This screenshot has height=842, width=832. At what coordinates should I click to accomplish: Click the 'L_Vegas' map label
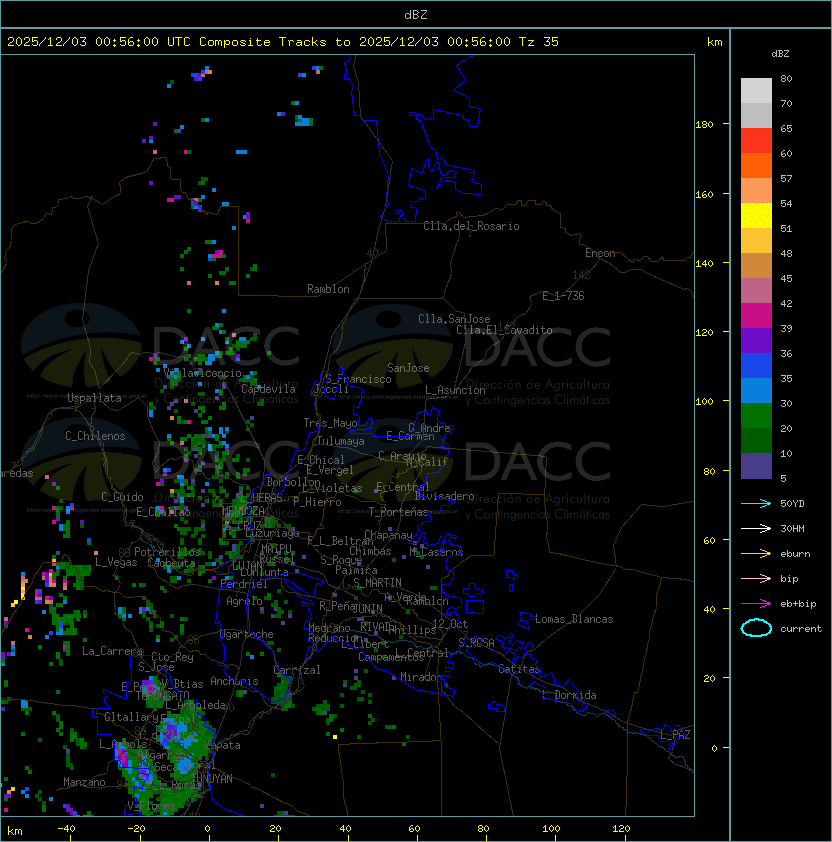click(x=116, y=562)
